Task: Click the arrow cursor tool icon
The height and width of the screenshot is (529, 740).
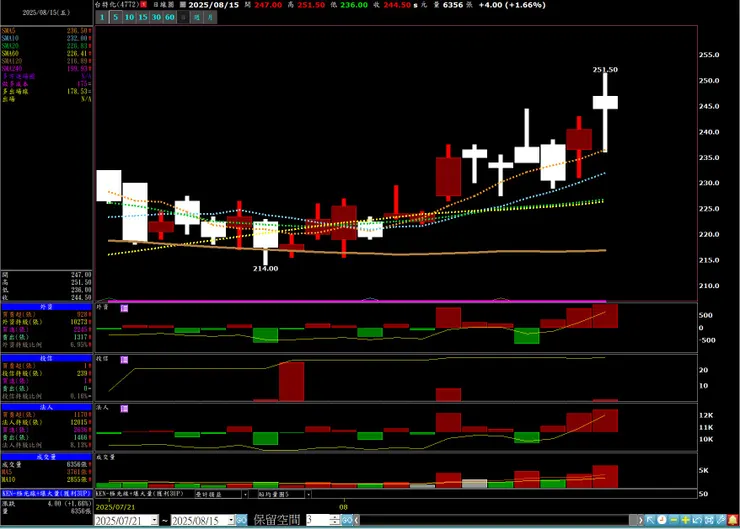Action: click(650, 520)
